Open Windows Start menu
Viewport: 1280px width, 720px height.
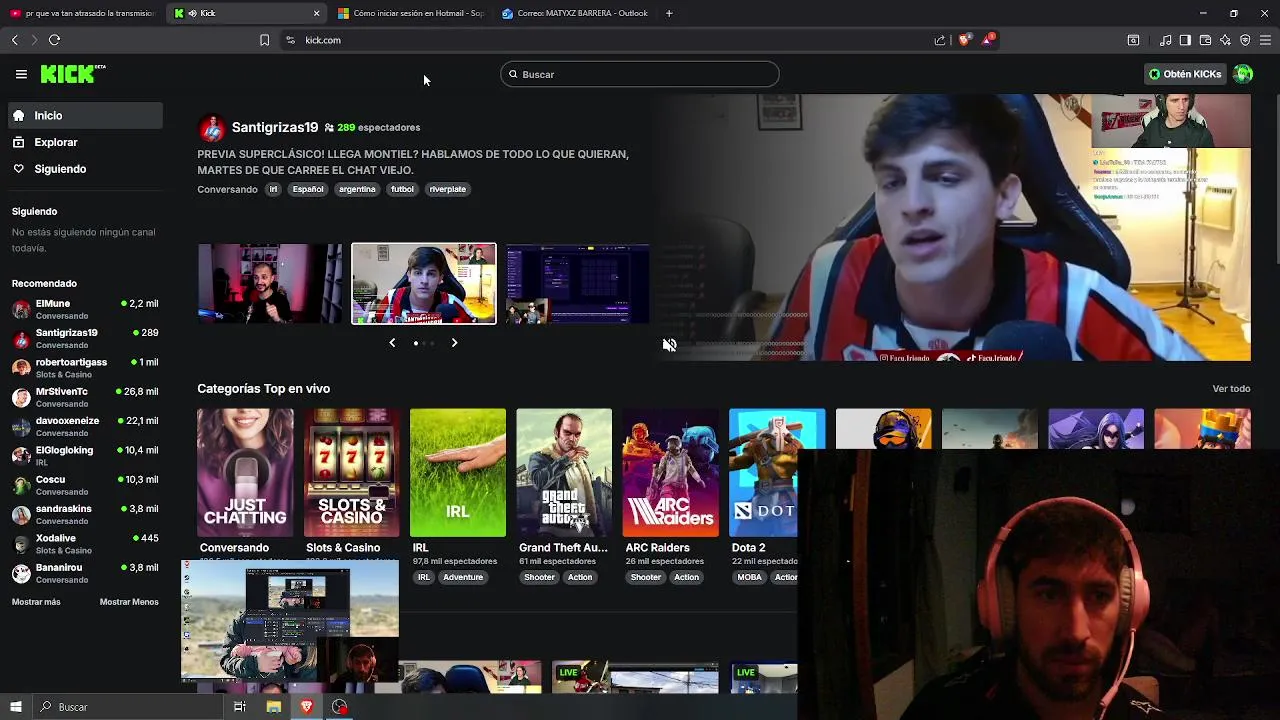coord(15,707)
